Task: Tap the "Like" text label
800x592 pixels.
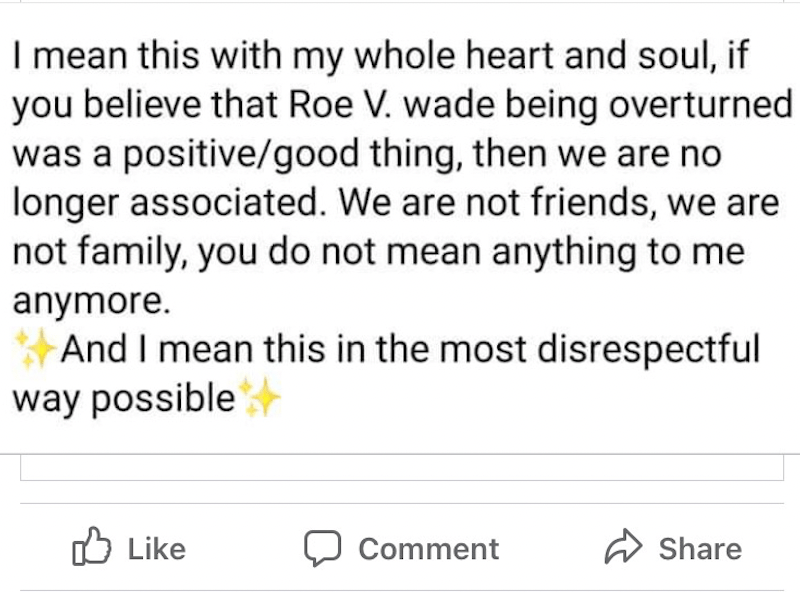Action: click(x=157, y=549)
